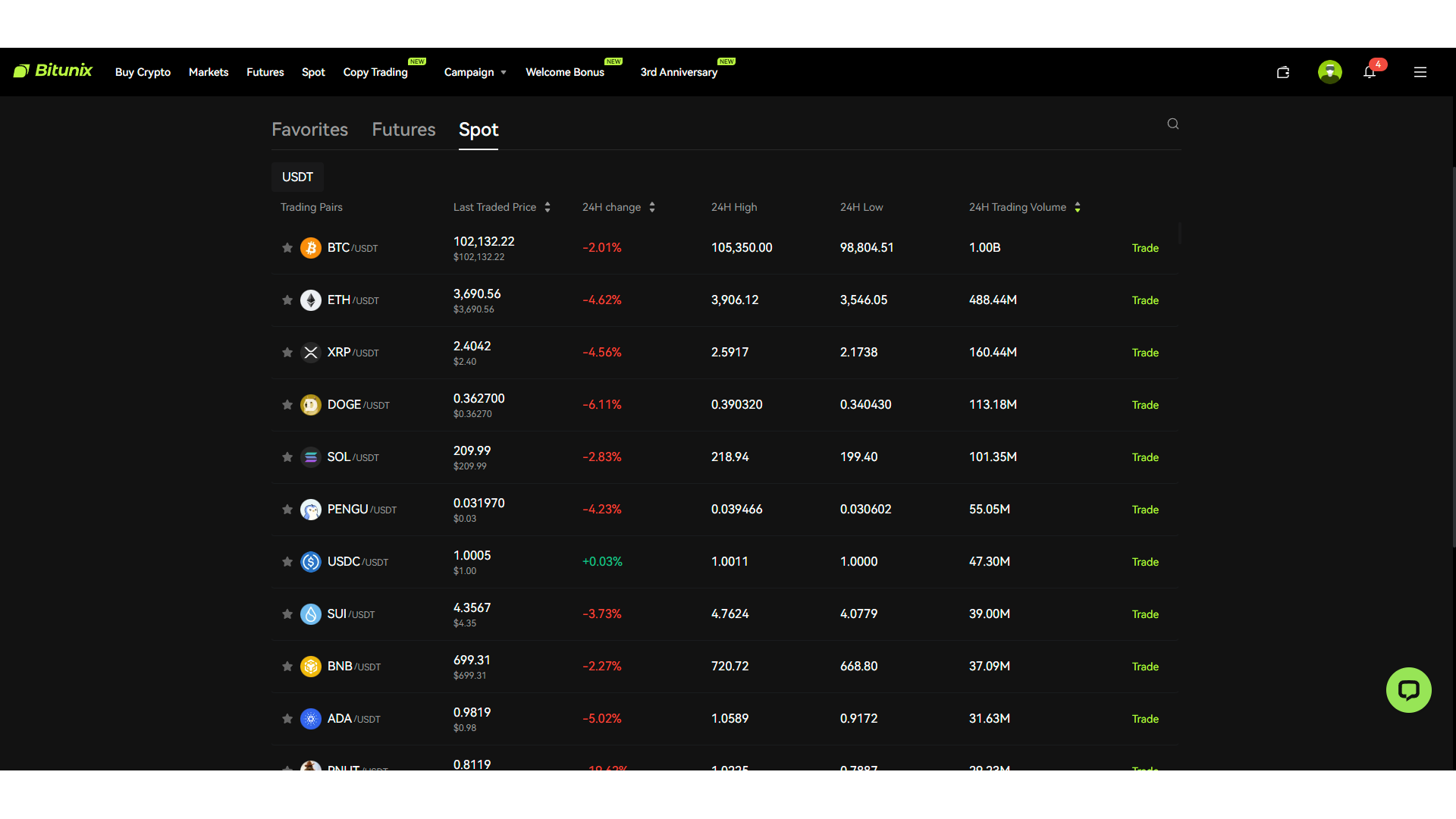The width and height of the screenshot is (1456, 819).
Task: Open the notifications bell
Action: 1370,72
